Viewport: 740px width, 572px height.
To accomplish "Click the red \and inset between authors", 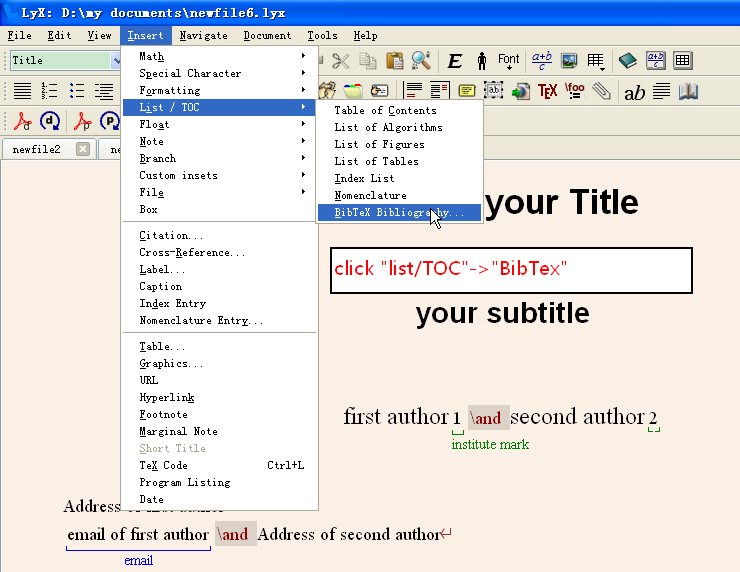I will pyautogui.click(x=488, y=418).
